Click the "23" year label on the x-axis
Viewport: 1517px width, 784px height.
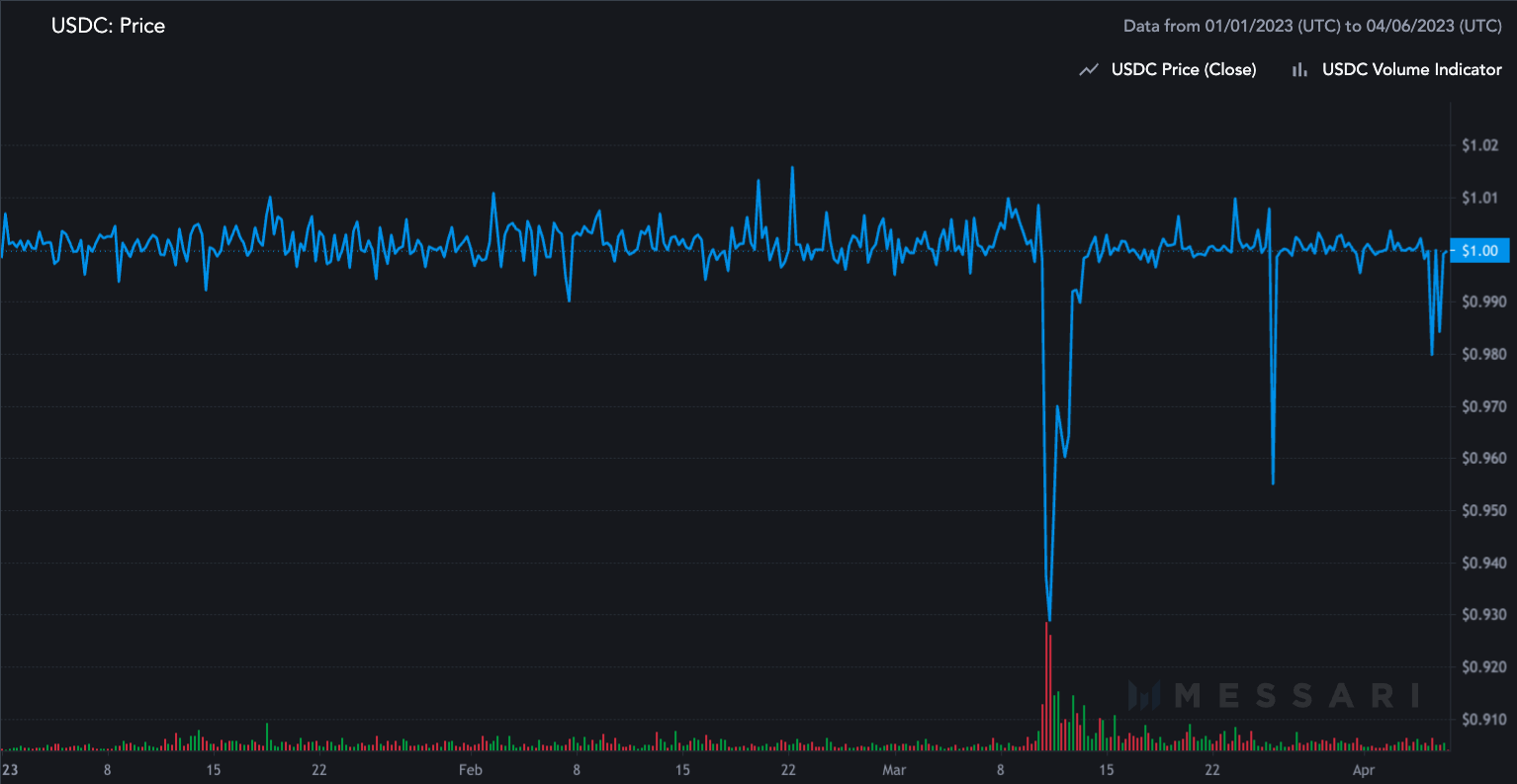click(10, 769)
